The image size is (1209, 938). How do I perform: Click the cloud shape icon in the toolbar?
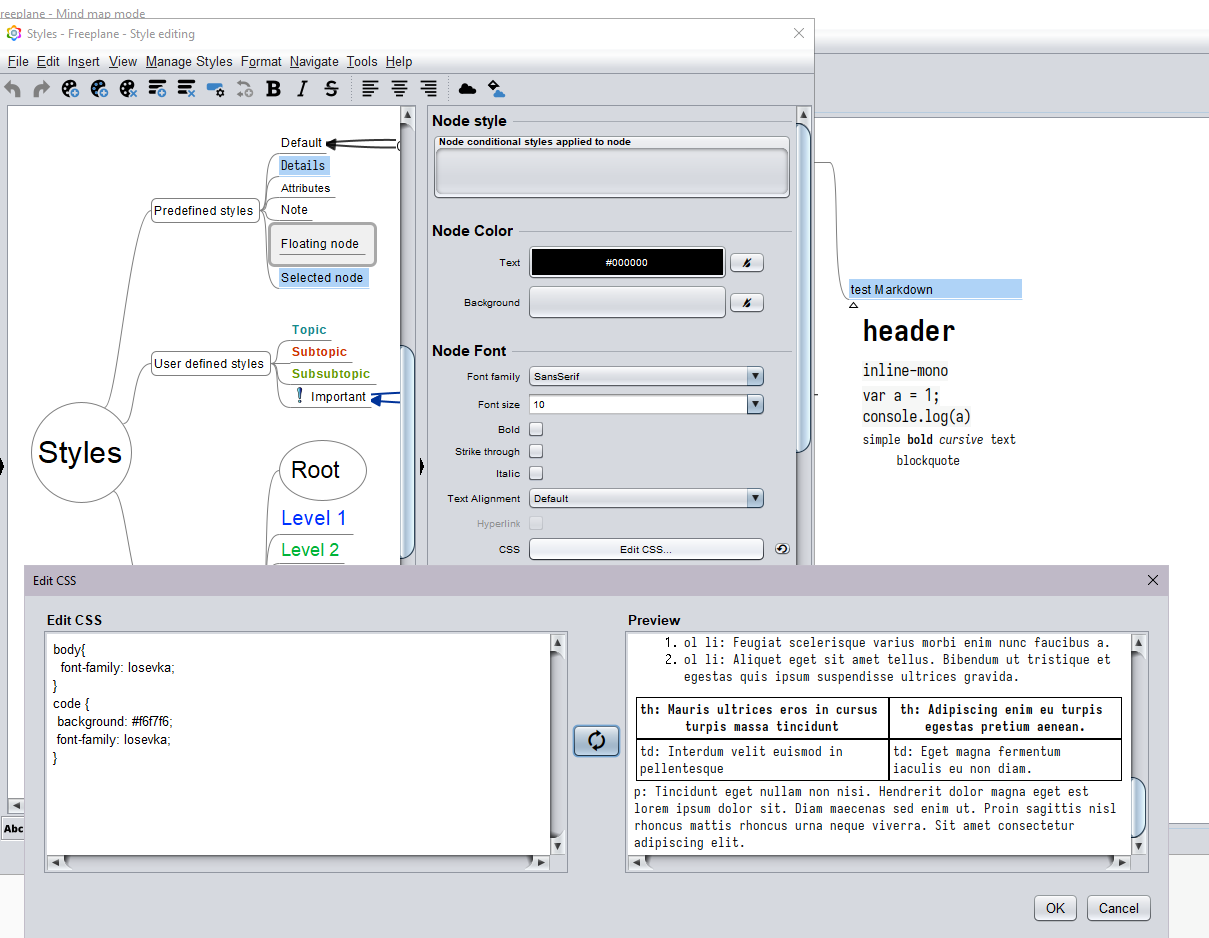(467, 89)
